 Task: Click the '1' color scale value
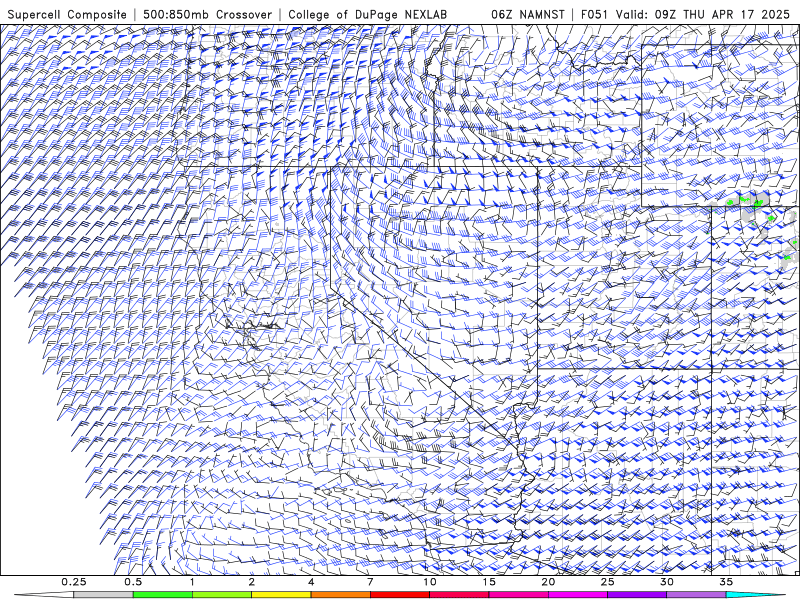click(192, 582)
